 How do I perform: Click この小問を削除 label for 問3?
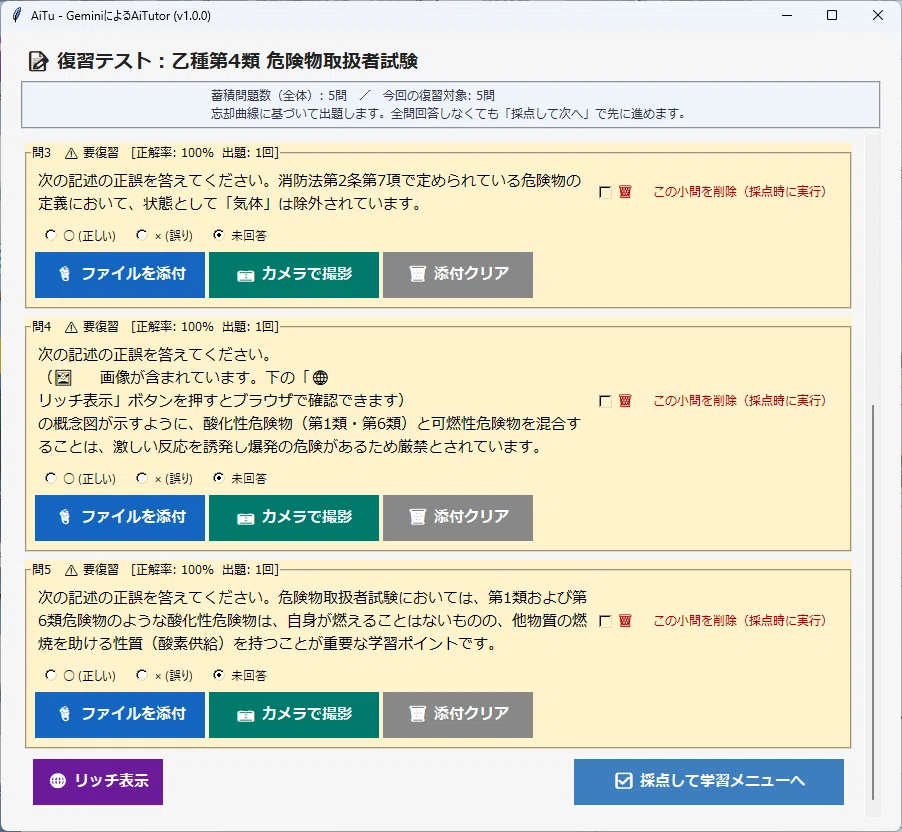click(x=739, y=192)
